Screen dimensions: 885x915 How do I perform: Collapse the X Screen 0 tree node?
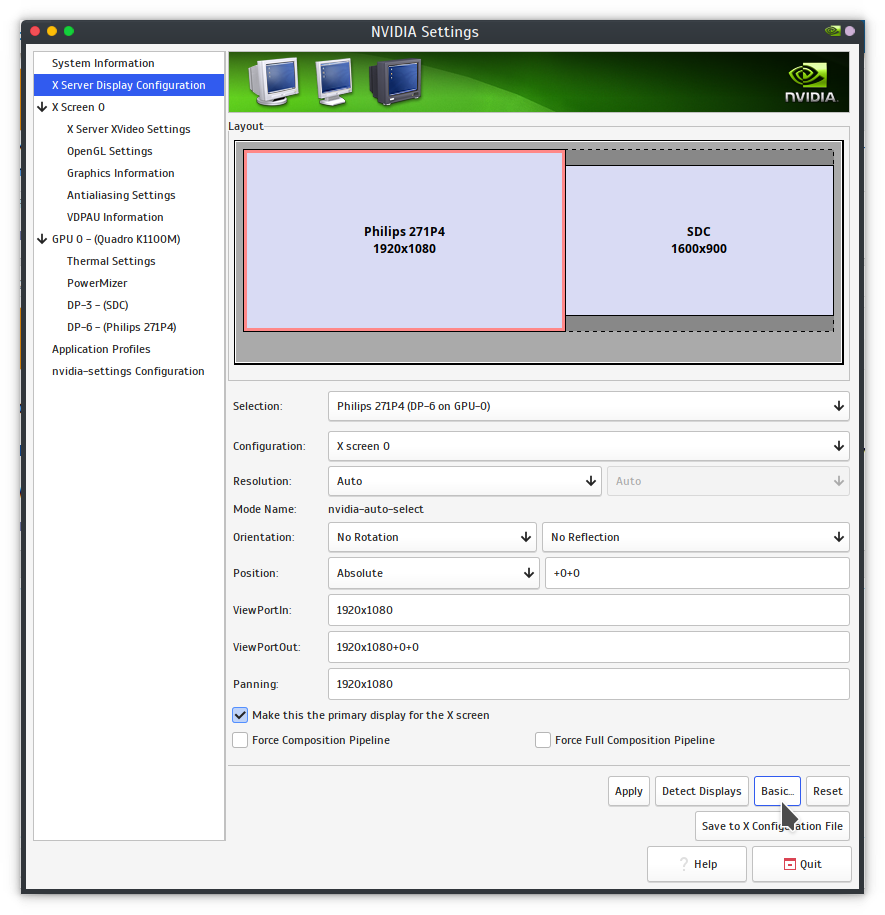click(42, 107)
